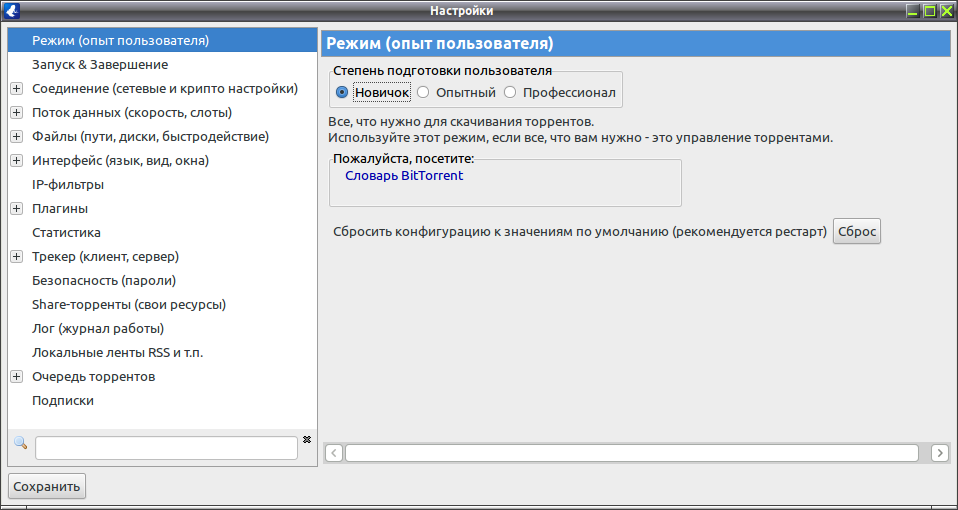Open the IP-фильтры section
This screenshot has height=510, width=958.
[68, 185]
